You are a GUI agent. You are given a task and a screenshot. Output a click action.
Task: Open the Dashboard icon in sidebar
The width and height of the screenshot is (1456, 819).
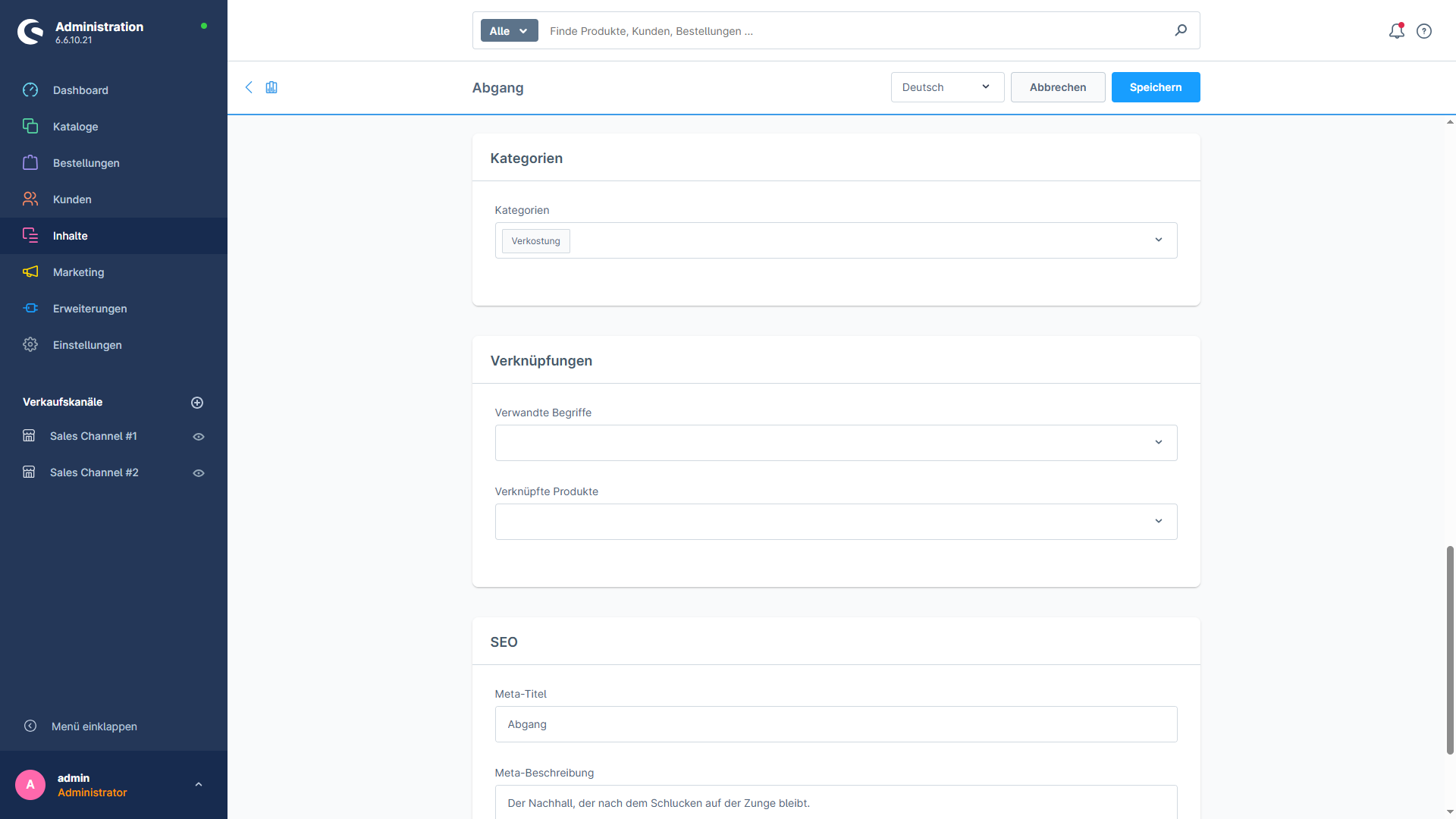coord(30,90)
